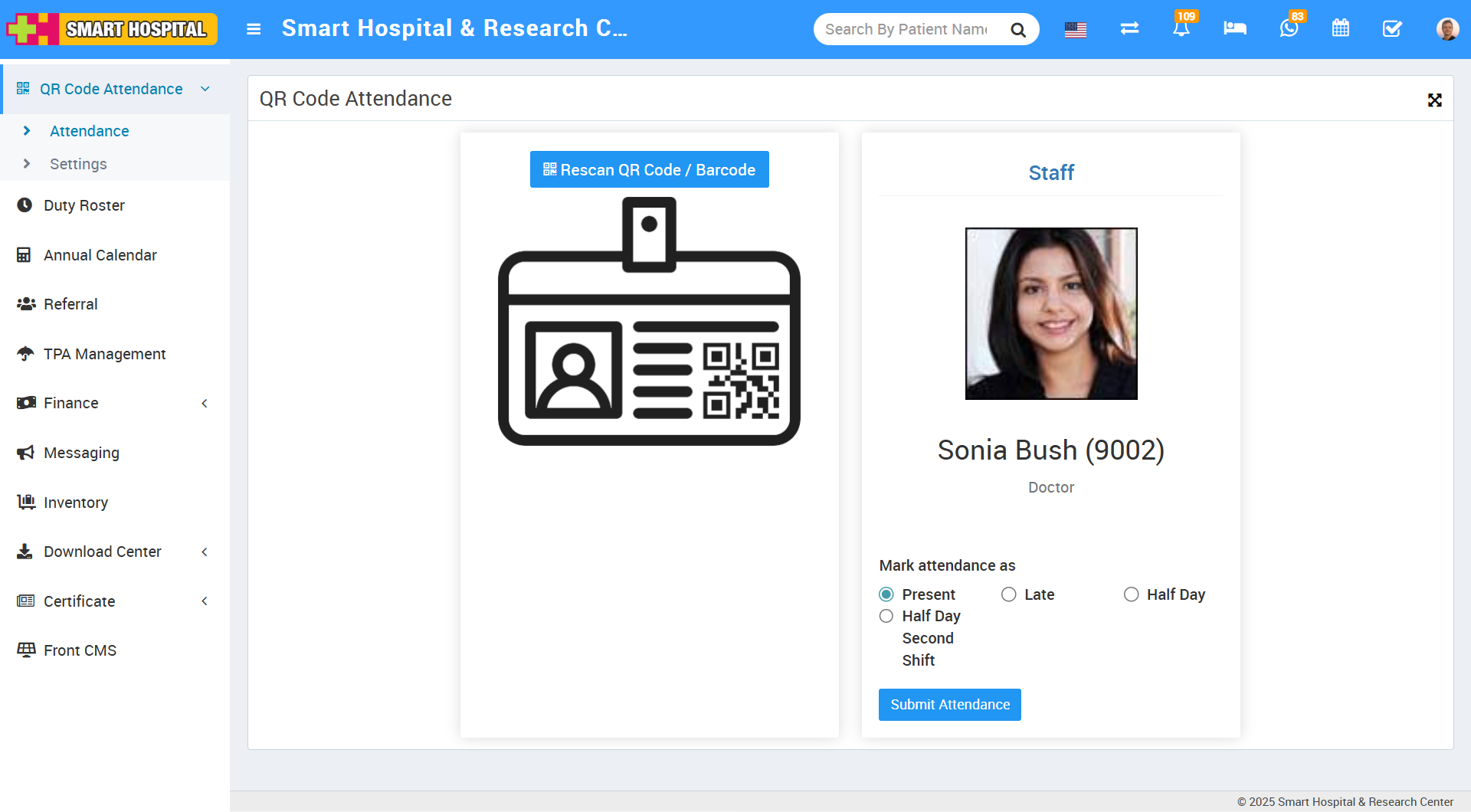Click the Front CMS solar panel icon
This screenshot has height=812, width=1471.
click(26, 650)
